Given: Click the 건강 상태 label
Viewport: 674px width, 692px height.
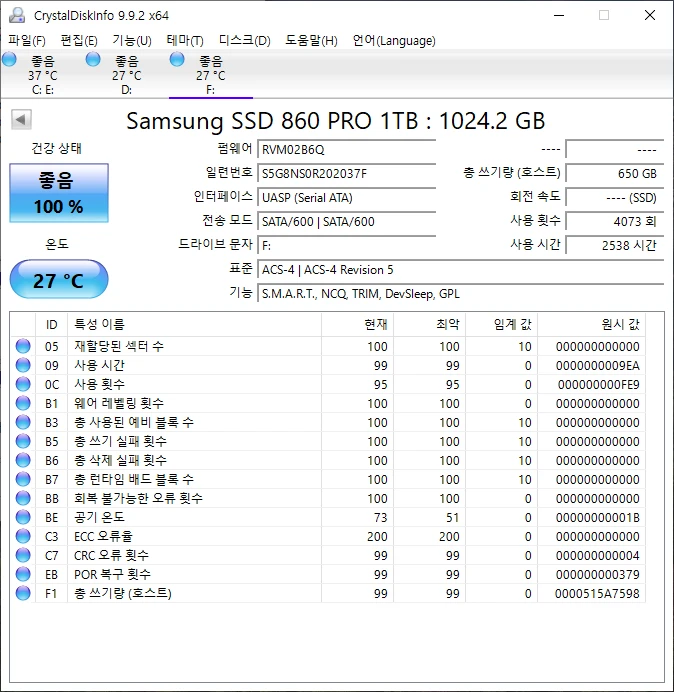Looking at the screenshot, I should pos(56,148).
